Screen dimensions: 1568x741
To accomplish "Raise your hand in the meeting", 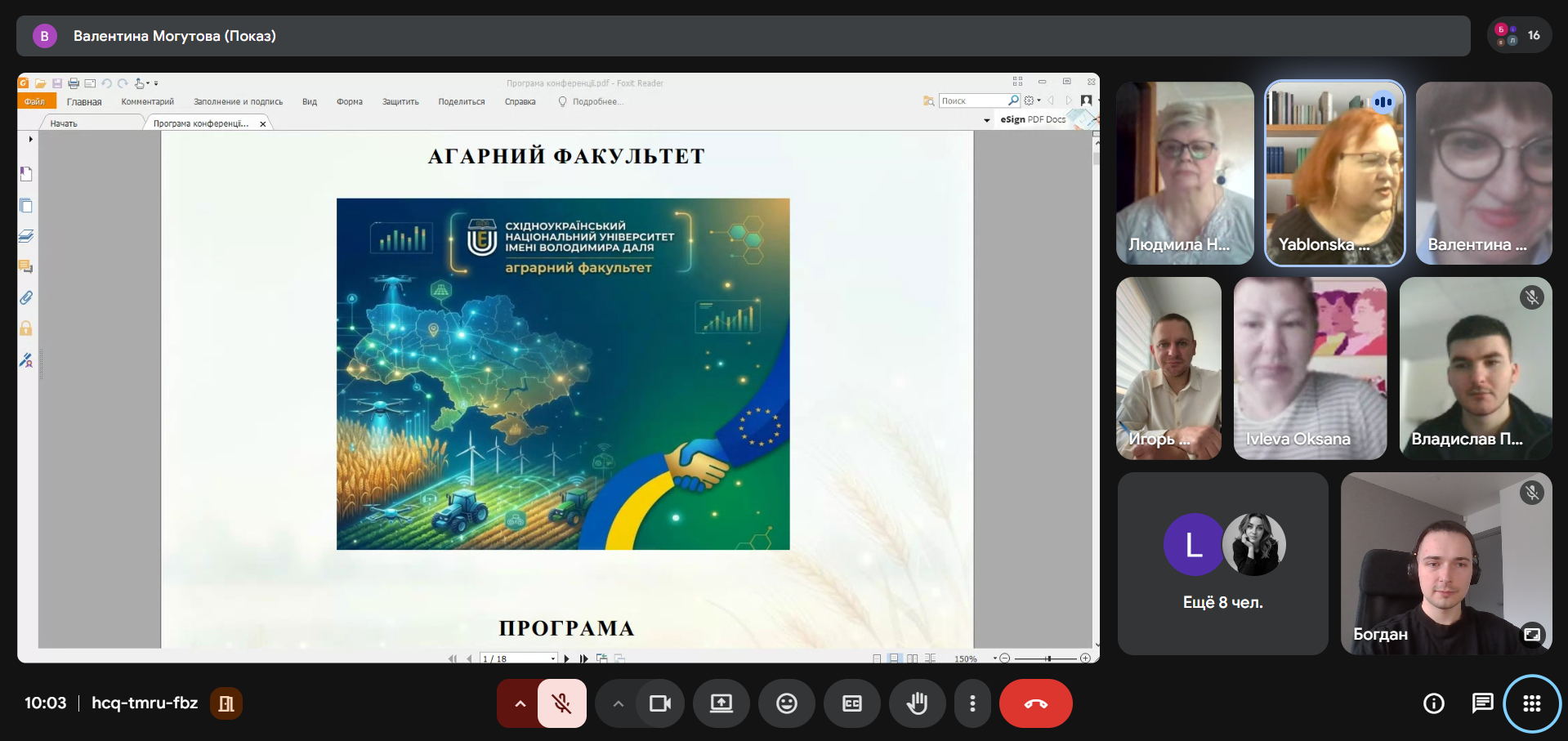I will point(917,703).
